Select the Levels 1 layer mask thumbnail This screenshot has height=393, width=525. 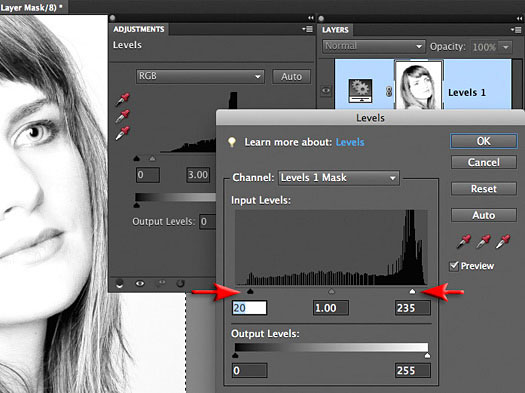[x=419, y=85]
